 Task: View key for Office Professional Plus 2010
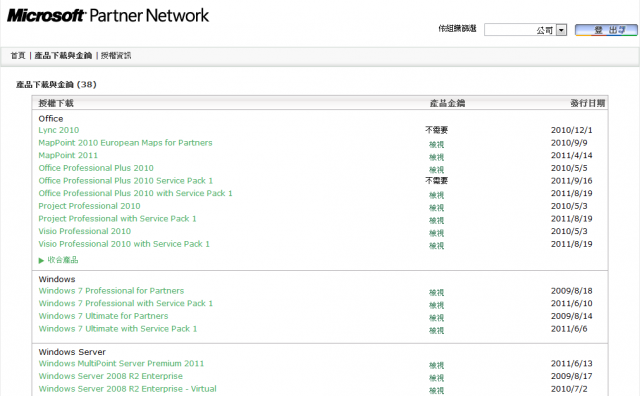tap(436, 170)
